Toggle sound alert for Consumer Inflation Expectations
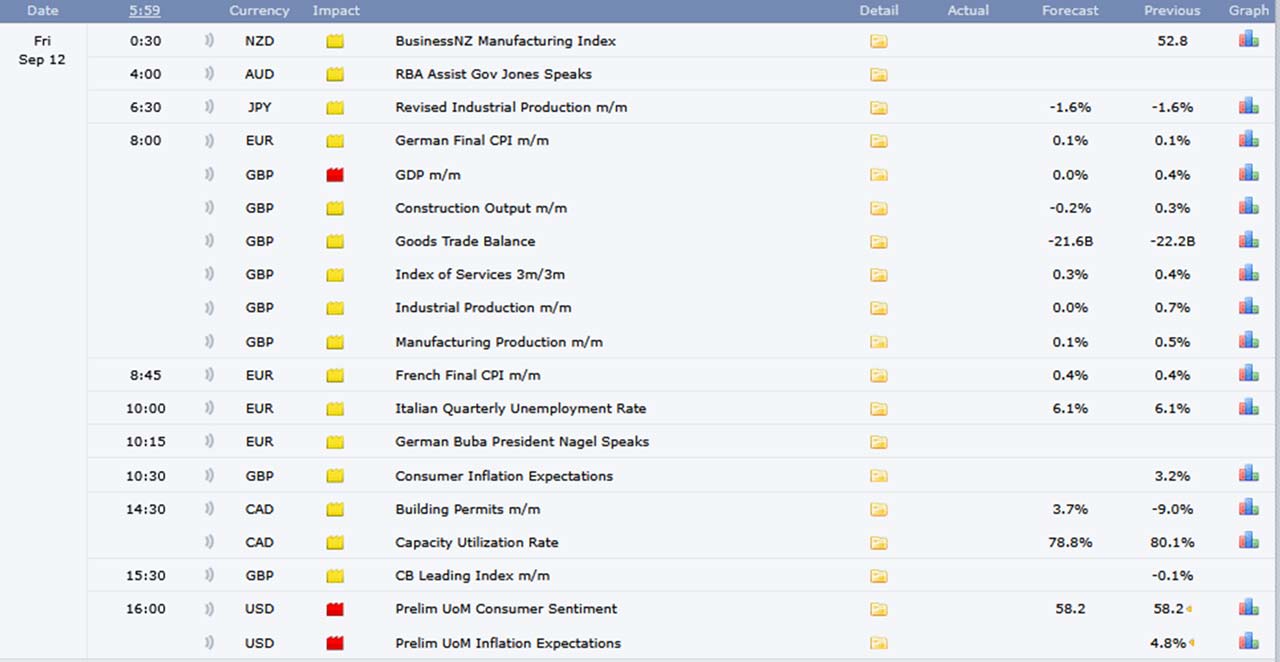 [209, 476]
